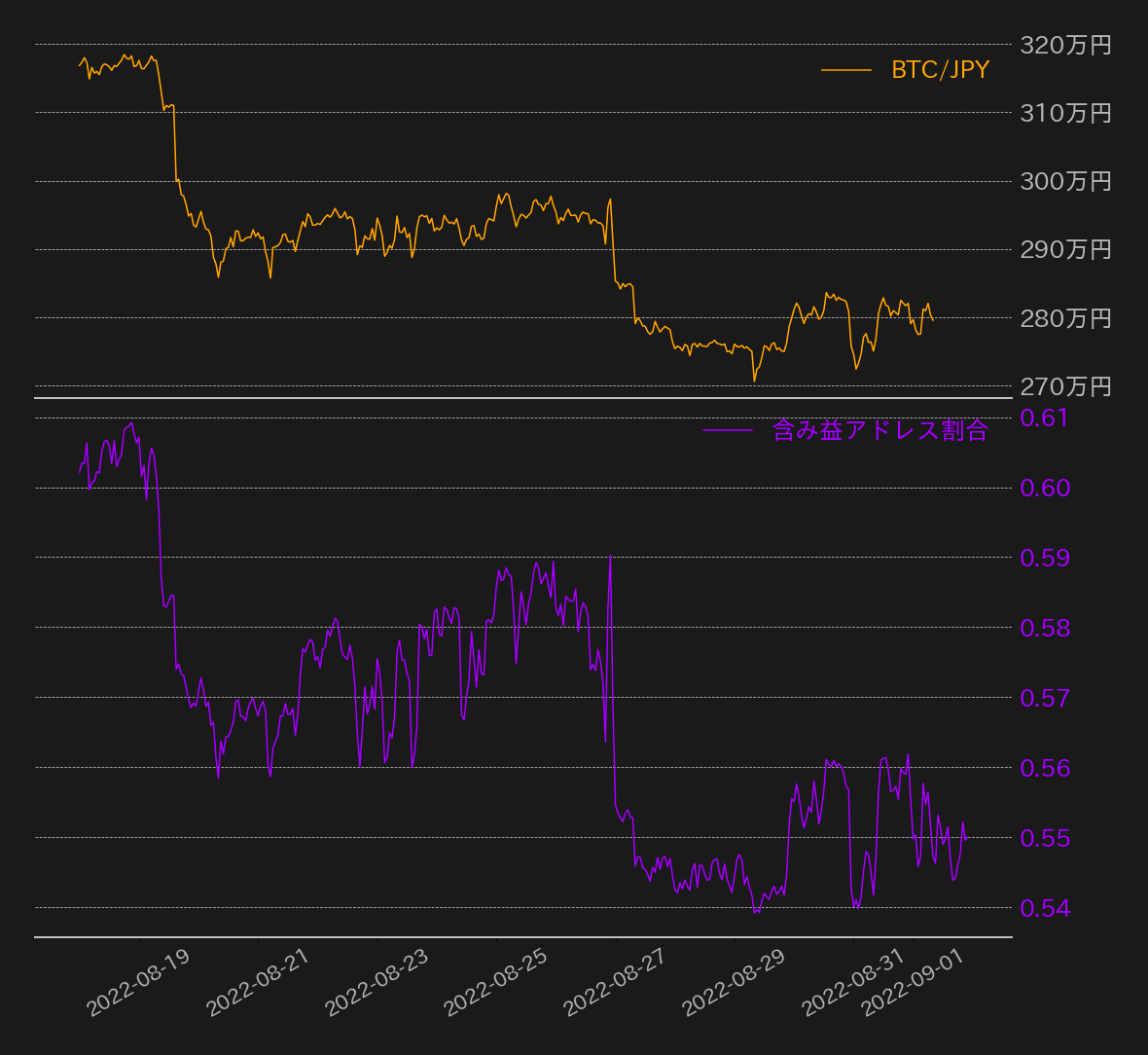This screenshot has width=1148, height=1055.
Task: Click the 2022-09-01 date label
Action: [913, 983]
